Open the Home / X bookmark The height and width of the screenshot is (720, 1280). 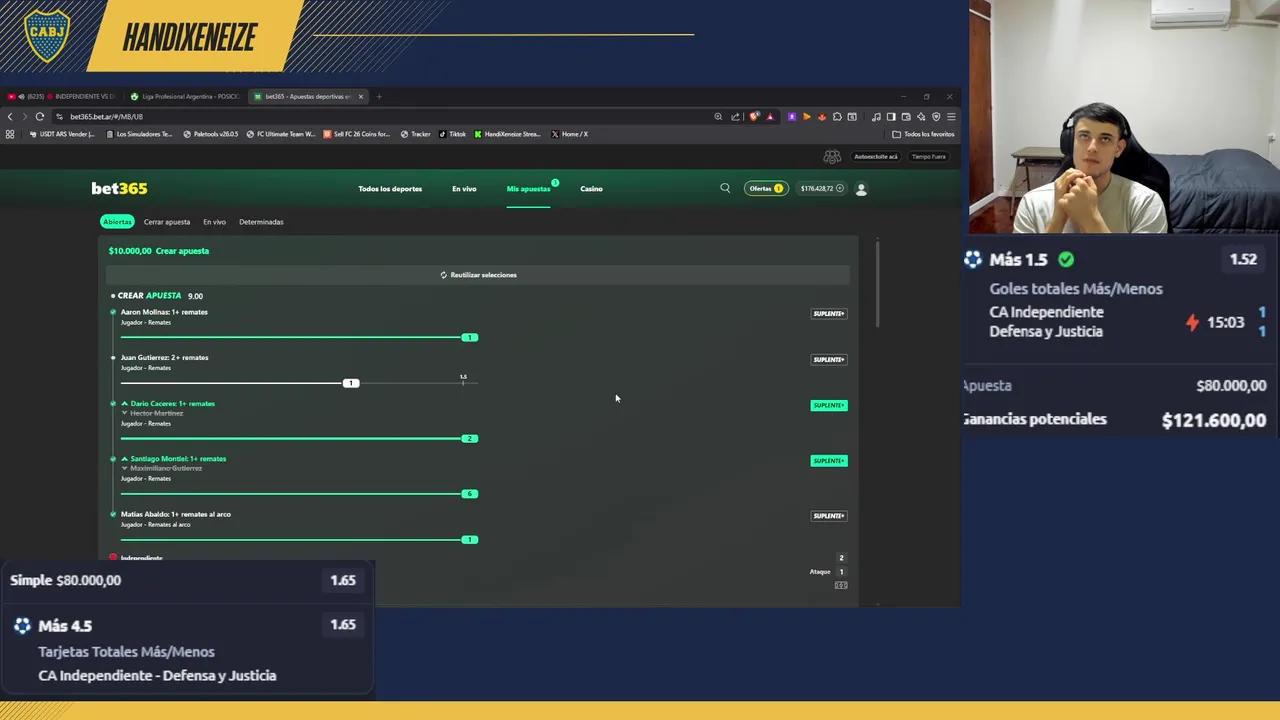tap(569, 134)
